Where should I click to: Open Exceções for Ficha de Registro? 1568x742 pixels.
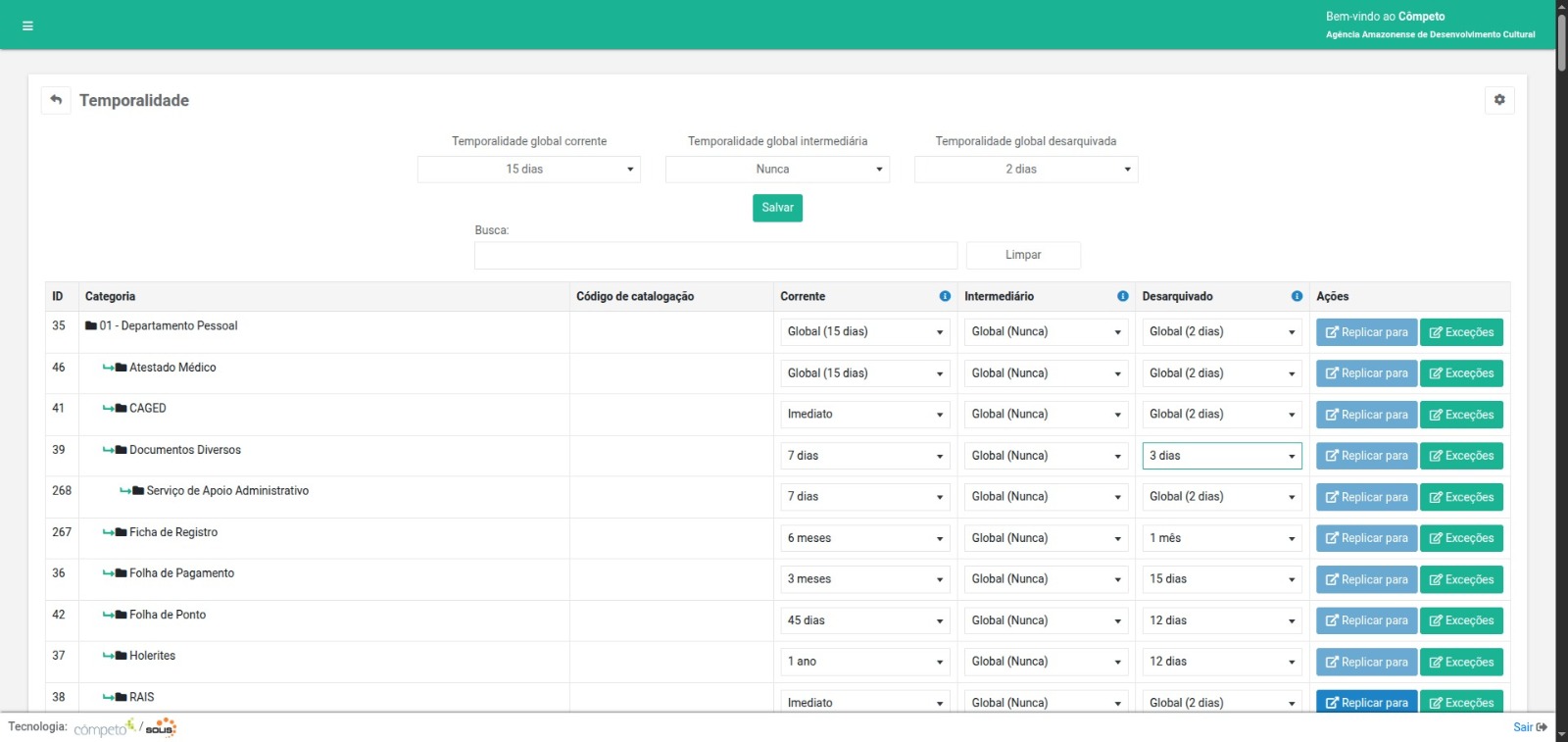pos(1460,538)
